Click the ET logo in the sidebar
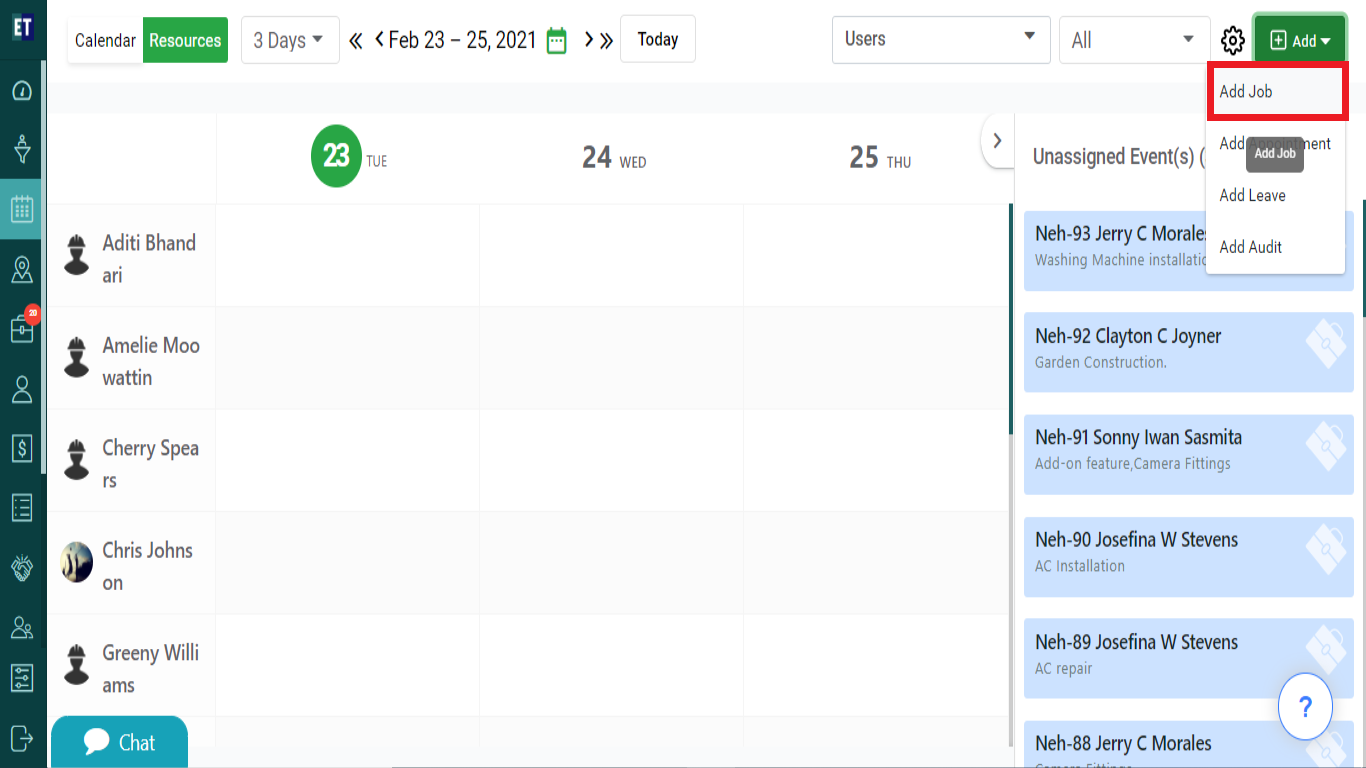1366x768 pixels. click(x=22, y=26)
